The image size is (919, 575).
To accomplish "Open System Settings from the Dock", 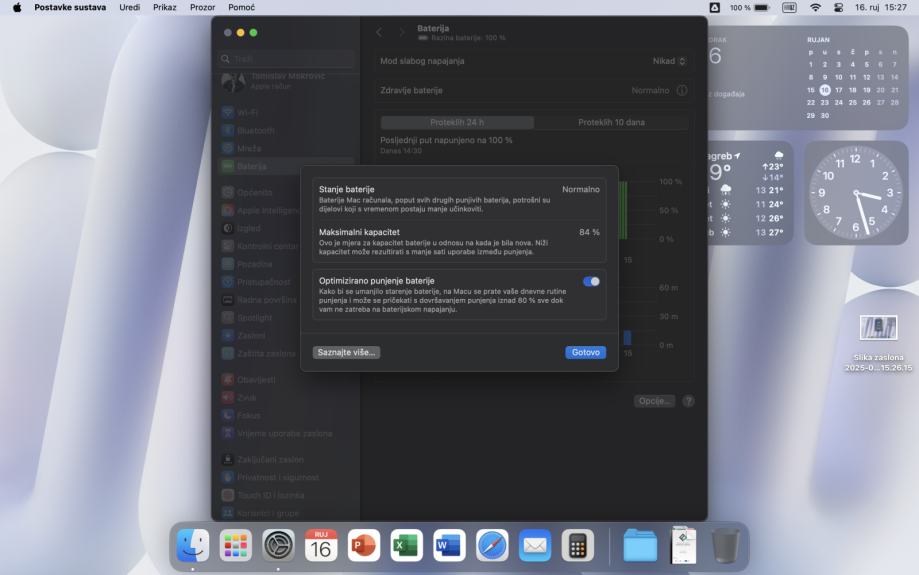I will coord(278,546).
